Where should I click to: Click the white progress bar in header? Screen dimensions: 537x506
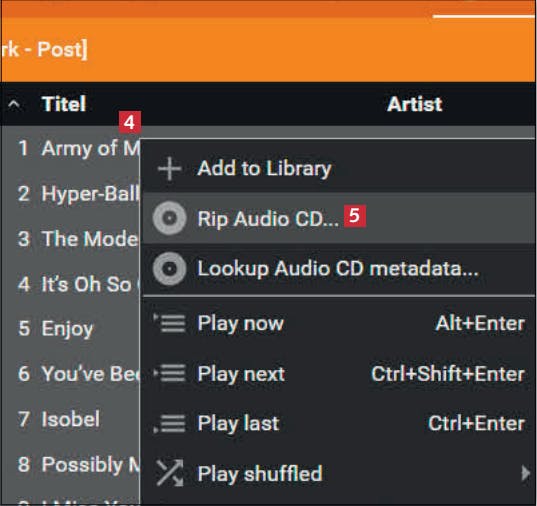click(484, 16)
